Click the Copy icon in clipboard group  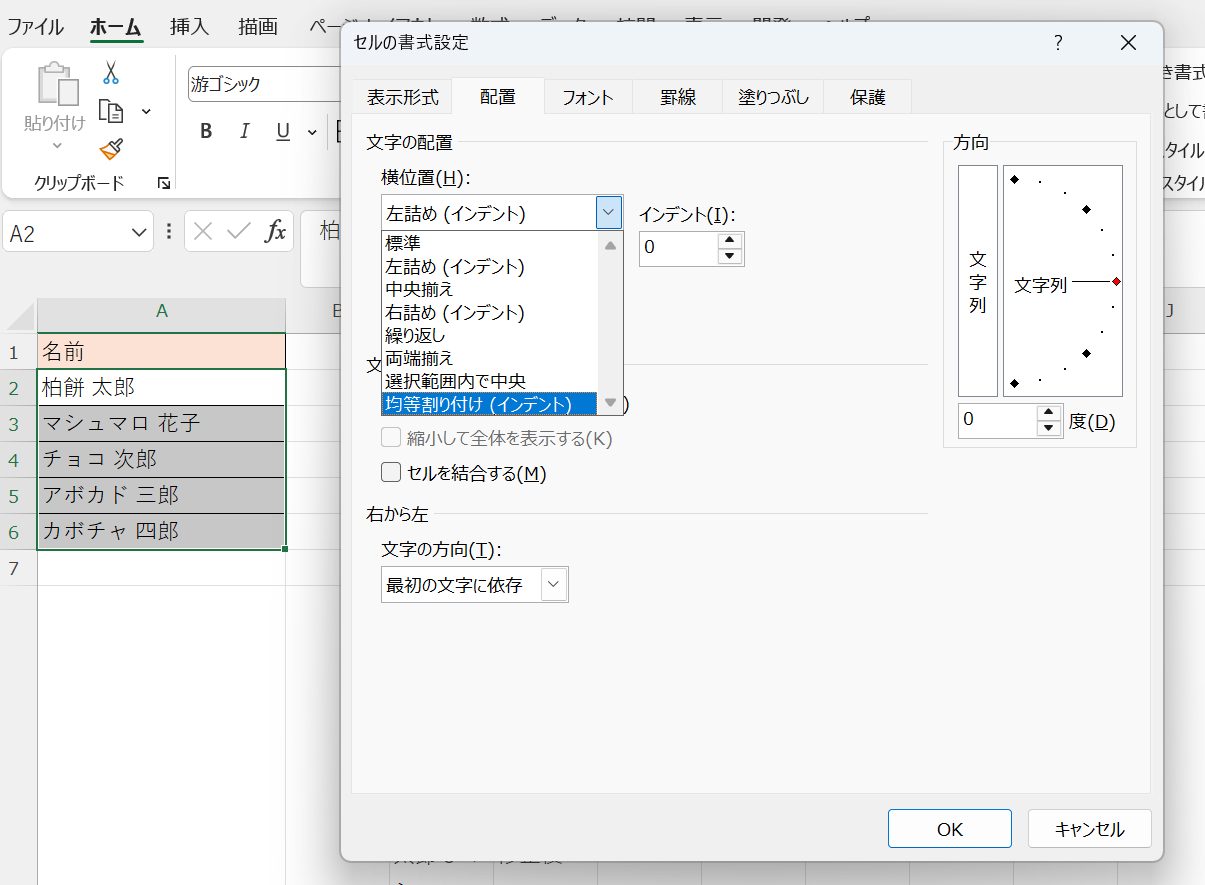110,111
